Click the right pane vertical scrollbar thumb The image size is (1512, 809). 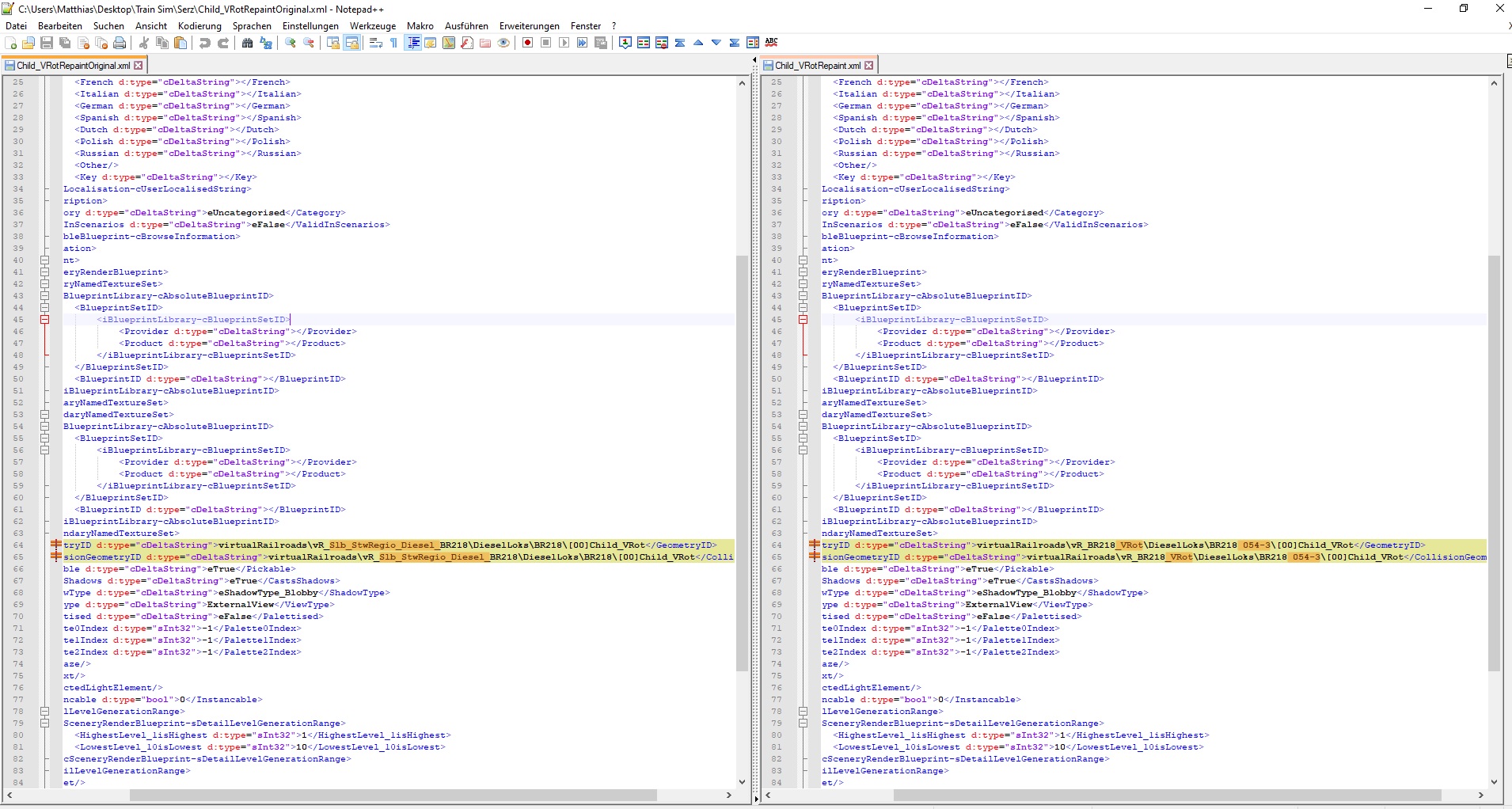point(1494,463)
